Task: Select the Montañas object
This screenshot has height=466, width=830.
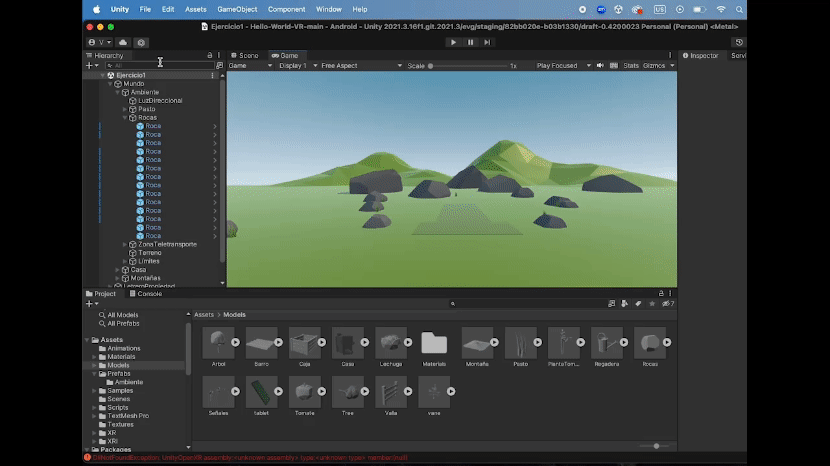Action: pos(145,279)
